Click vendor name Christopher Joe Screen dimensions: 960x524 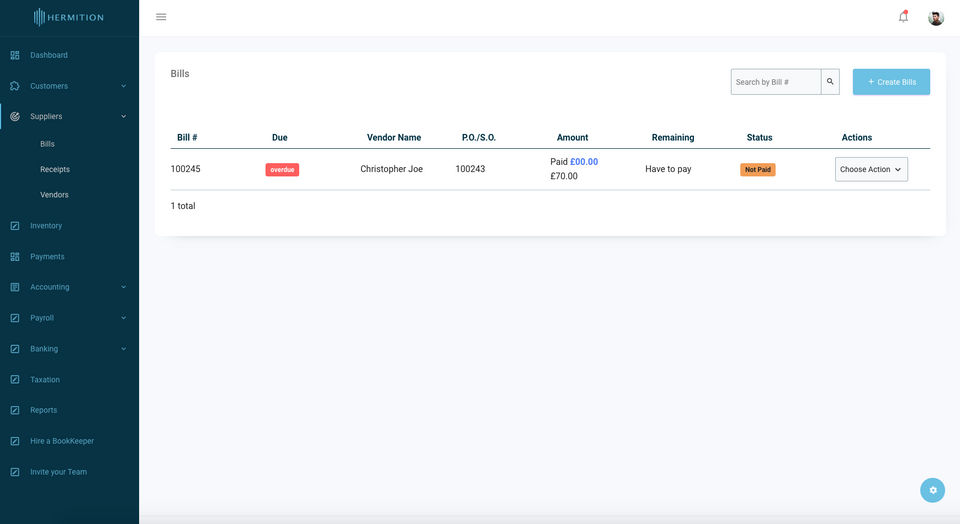pos(391,169)
